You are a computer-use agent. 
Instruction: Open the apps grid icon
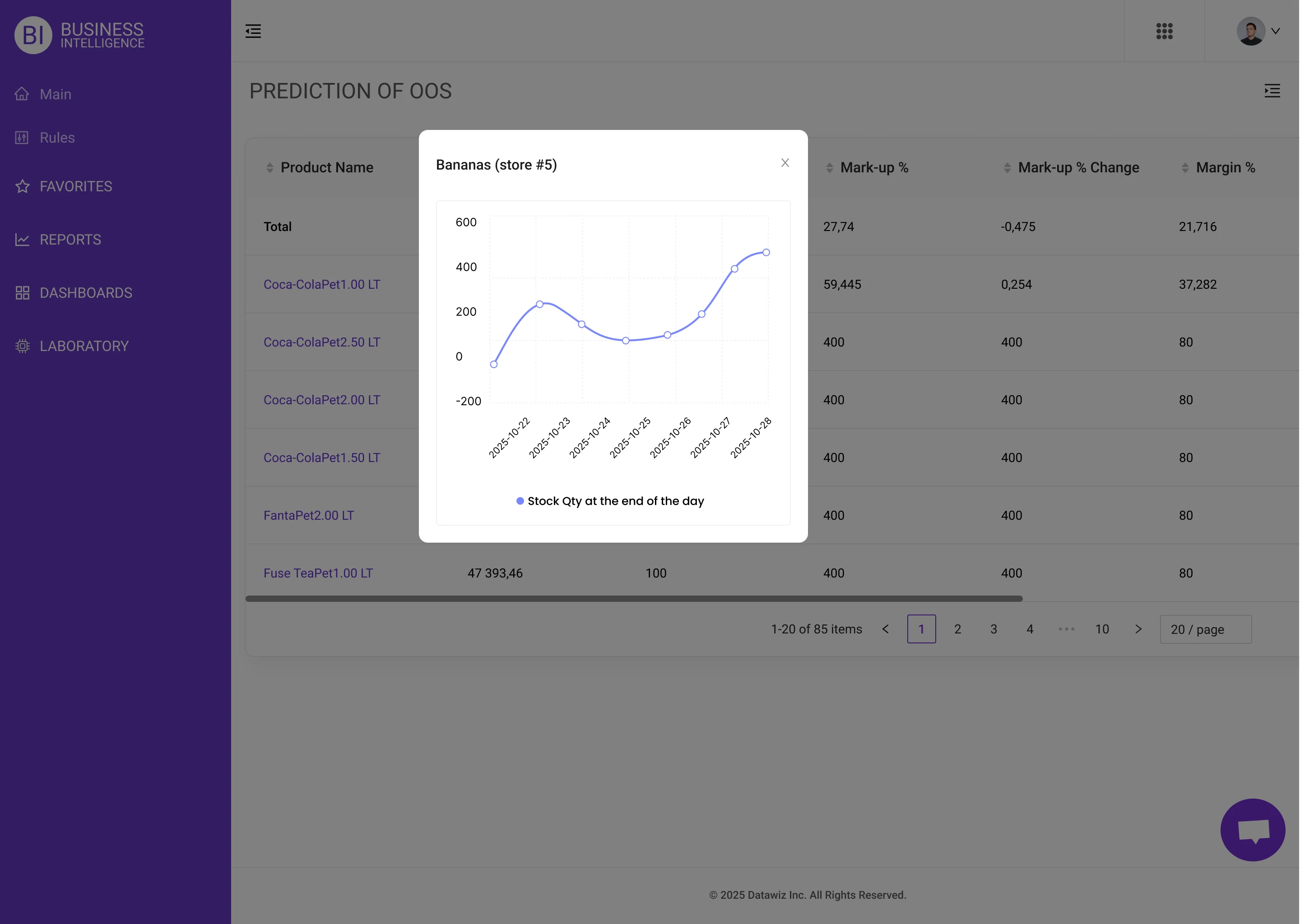point(1164,31)
